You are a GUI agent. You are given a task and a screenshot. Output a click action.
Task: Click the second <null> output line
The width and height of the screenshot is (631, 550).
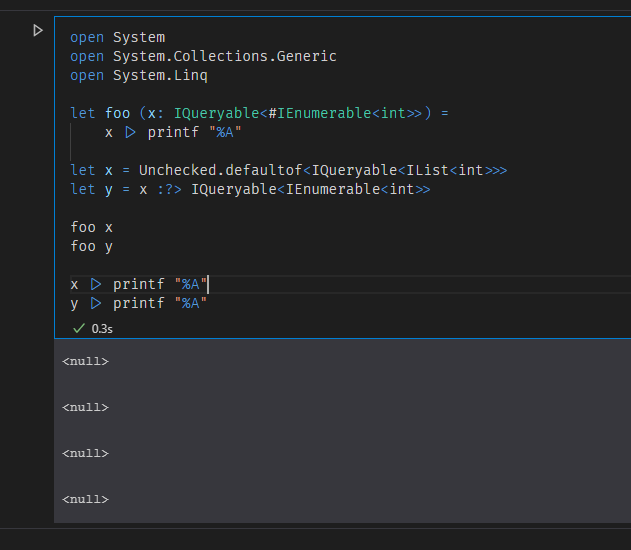(85, 407)
